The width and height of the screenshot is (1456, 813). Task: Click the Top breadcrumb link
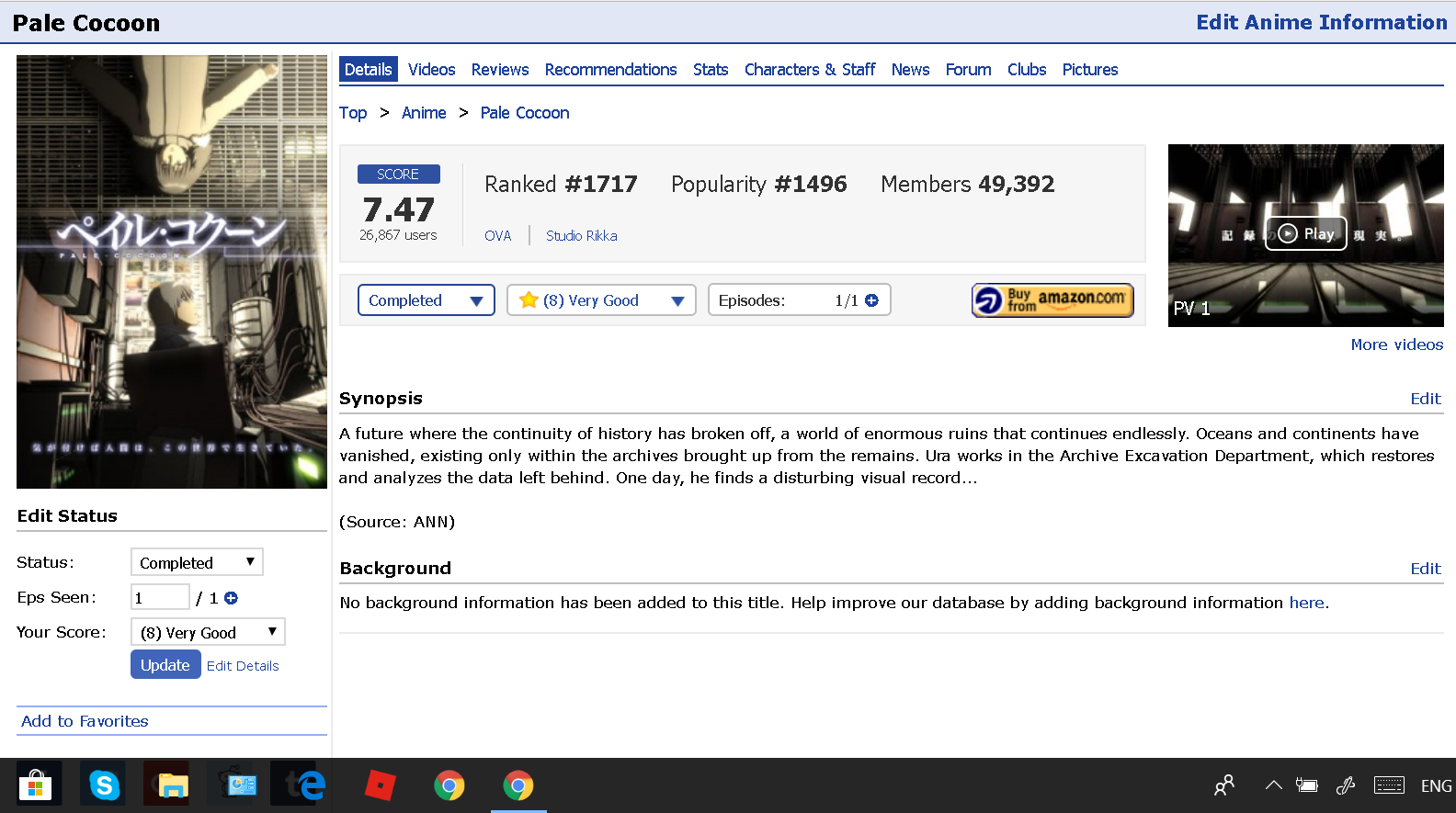click(353, 112)
